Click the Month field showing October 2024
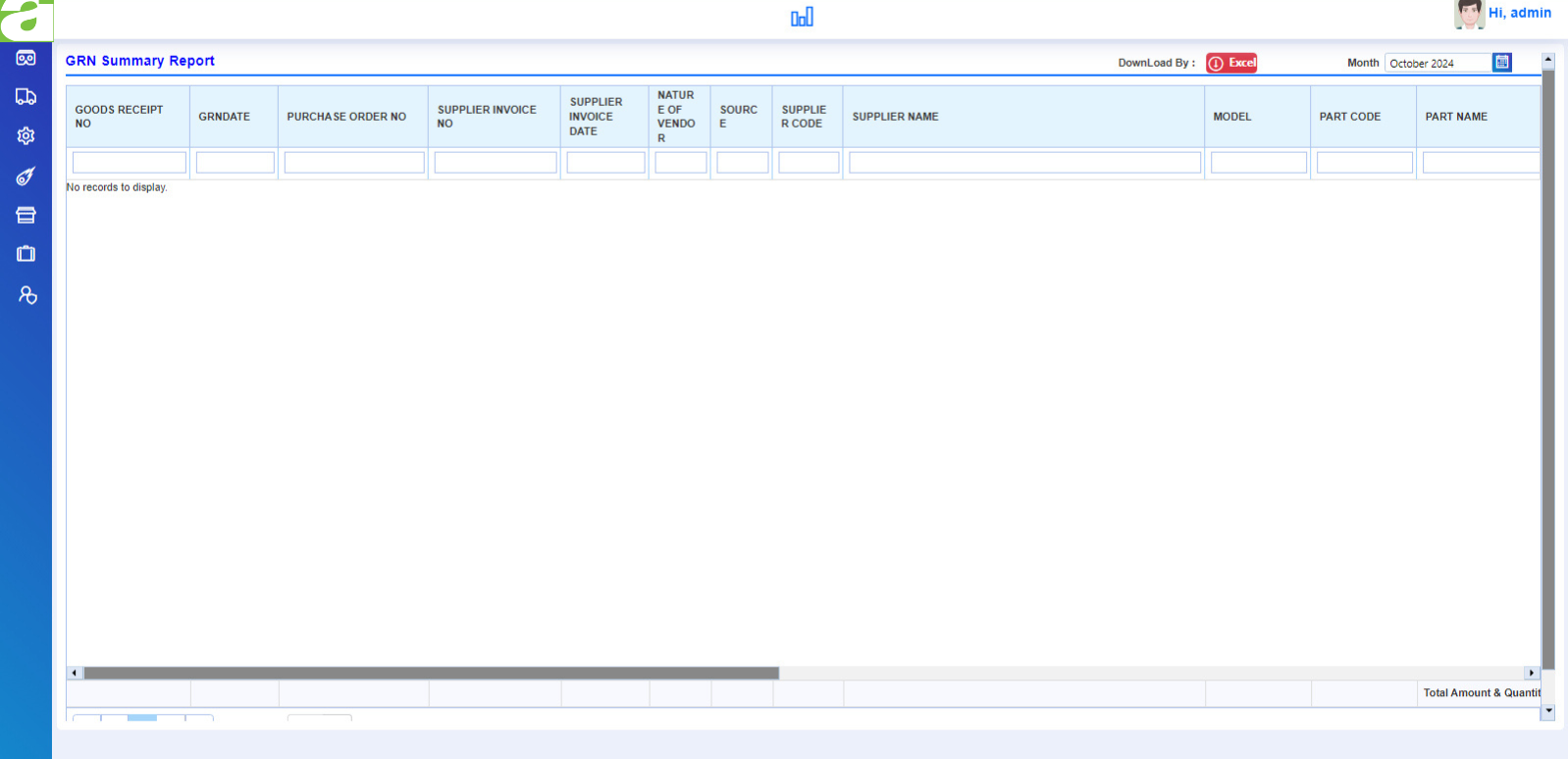Image resolution: width=1568 pixels, height=759 pixels. click(x=1437, y=63)
